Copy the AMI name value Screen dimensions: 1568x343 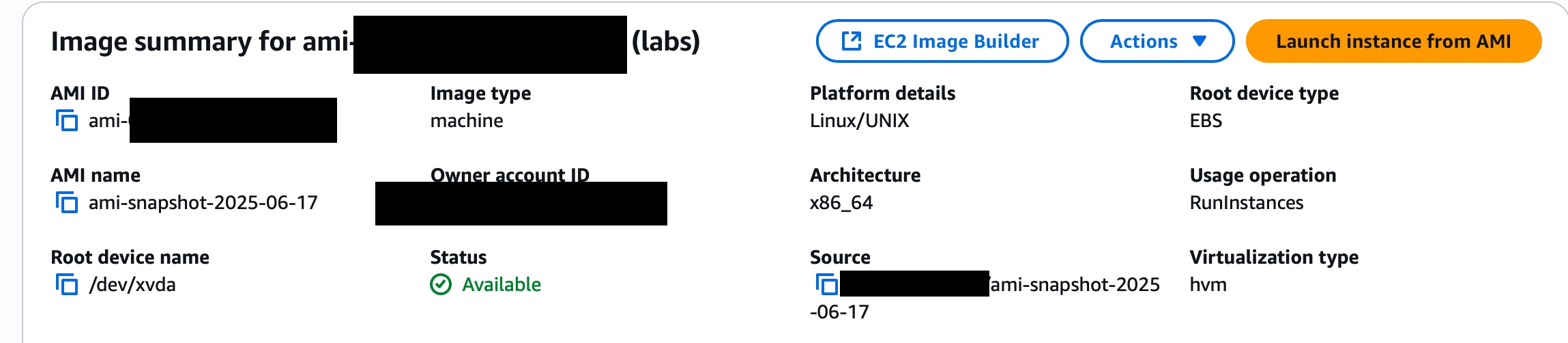66,203
